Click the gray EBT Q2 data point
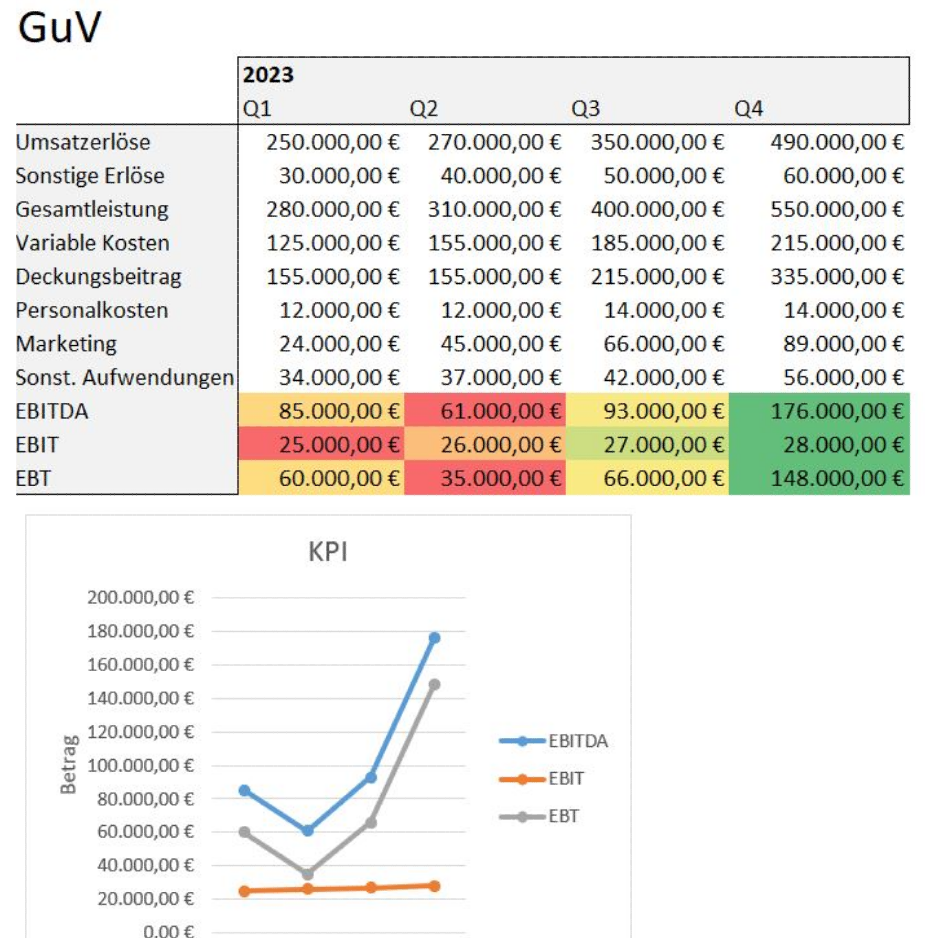Image resolution: width=938 pixels, height=938 pixels. click(307, 874)
